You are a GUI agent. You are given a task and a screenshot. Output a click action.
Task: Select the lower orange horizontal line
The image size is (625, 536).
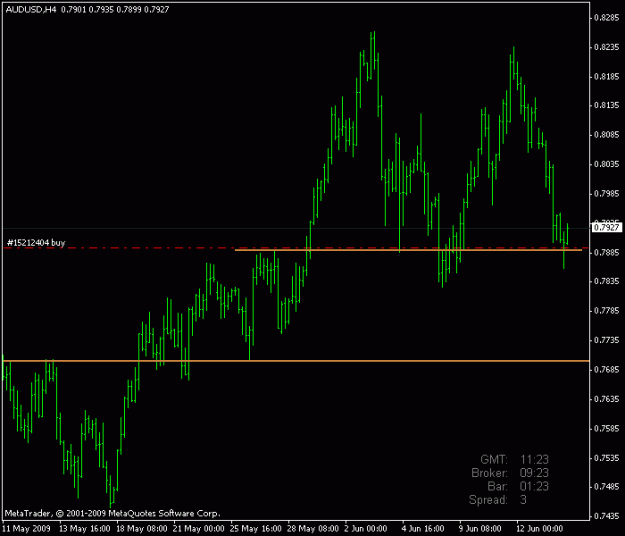pos(296,361)
